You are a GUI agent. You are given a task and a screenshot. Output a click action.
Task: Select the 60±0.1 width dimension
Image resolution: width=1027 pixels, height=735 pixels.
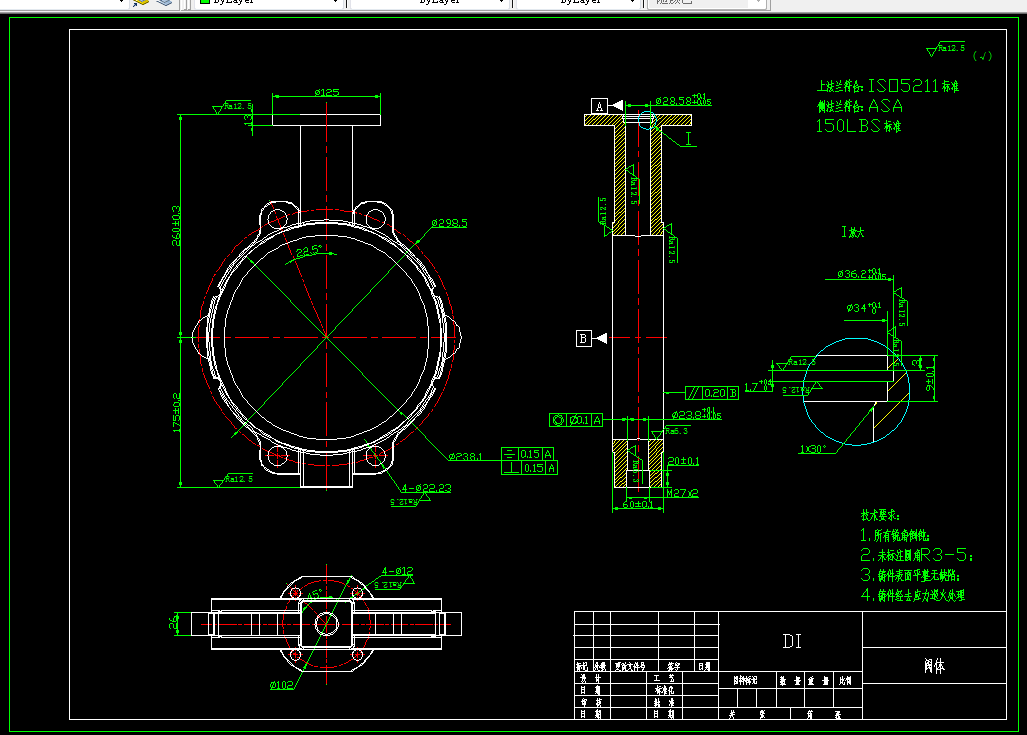tap(637, 504)
